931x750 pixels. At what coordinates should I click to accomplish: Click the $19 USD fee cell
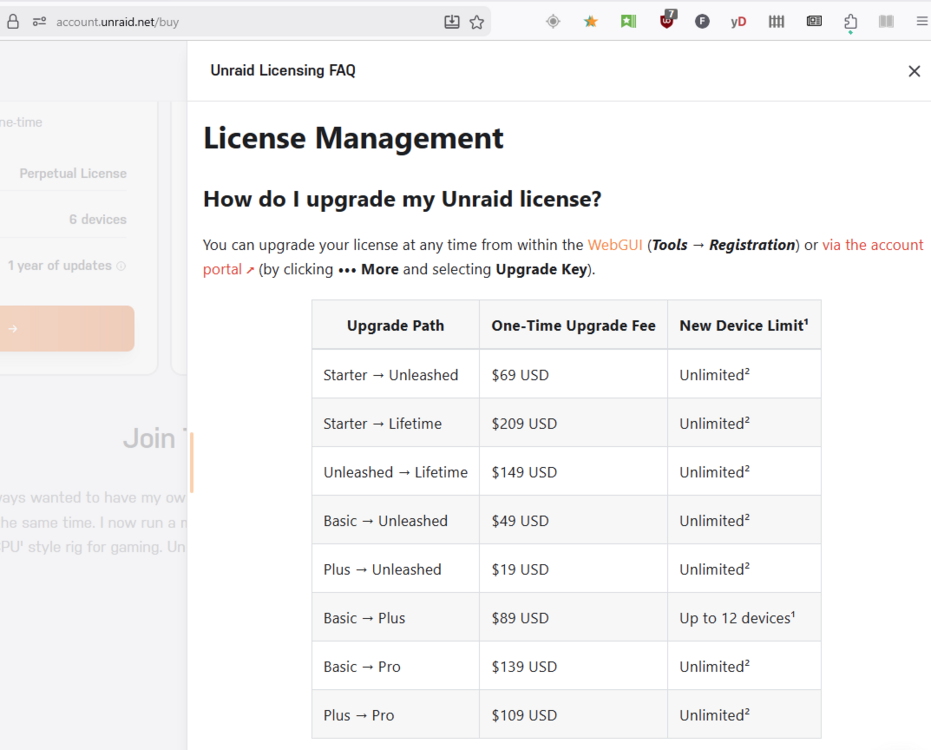pyautogui.click(x=573, y=569)
